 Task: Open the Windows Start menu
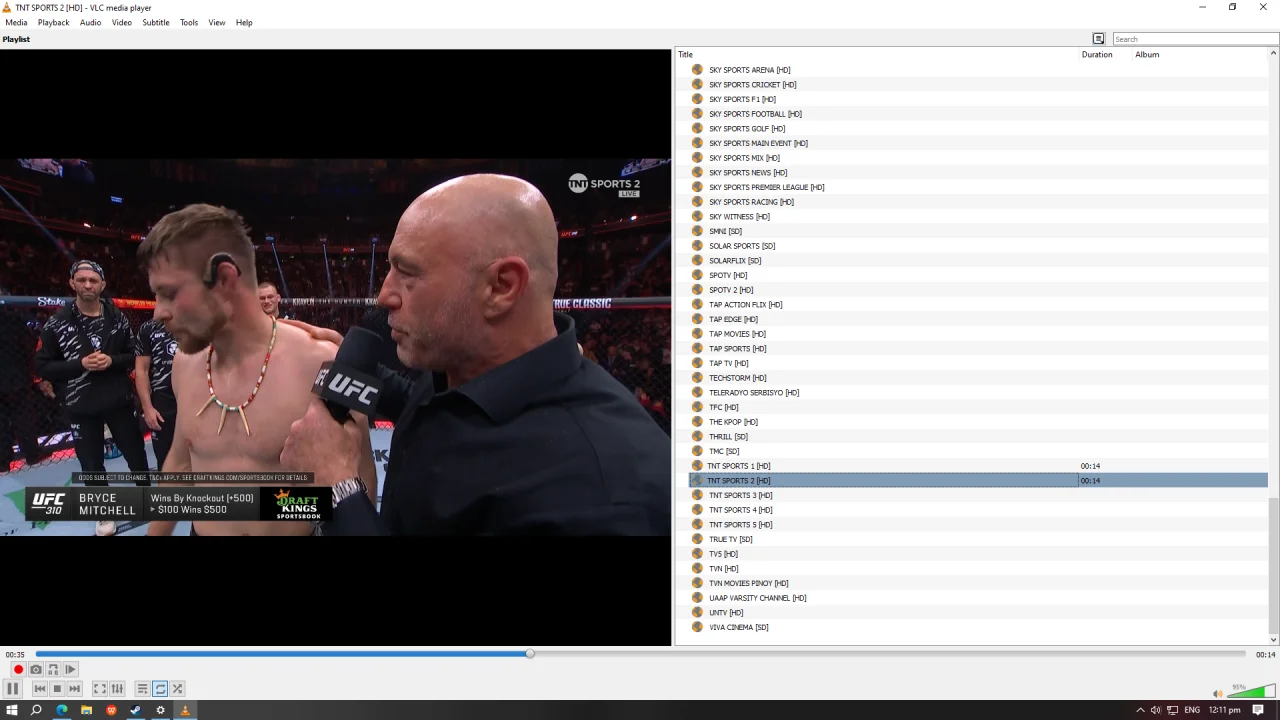coord(12,710)
